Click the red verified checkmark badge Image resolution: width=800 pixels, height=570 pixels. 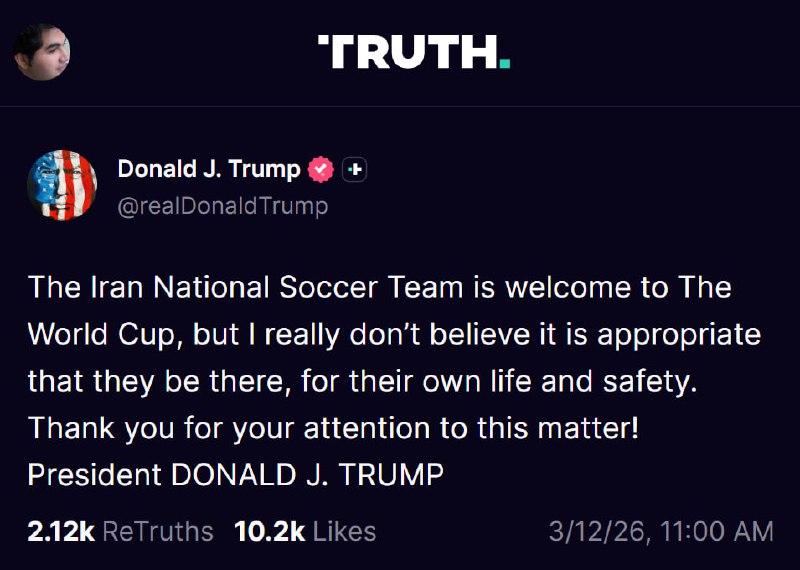[320, 170]
